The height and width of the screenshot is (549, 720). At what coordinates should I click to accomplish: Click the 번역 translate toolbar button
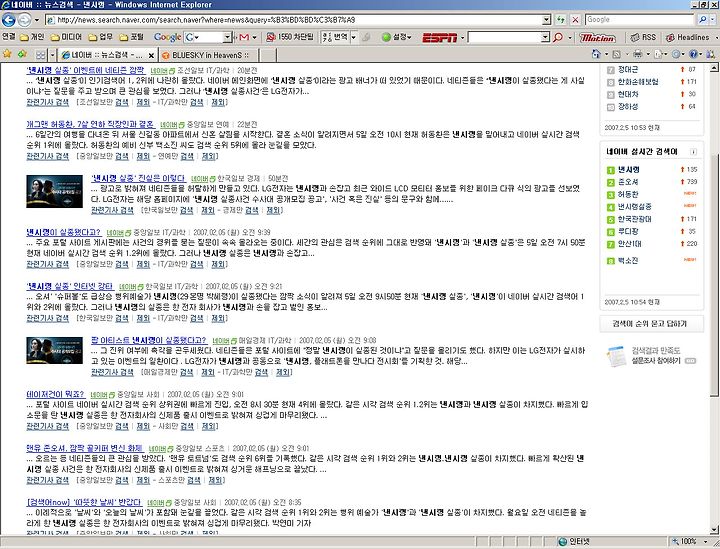click(335, 37)
